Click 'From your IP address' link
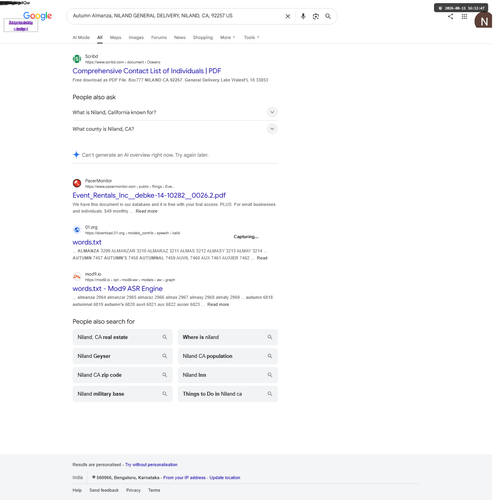 184,478
